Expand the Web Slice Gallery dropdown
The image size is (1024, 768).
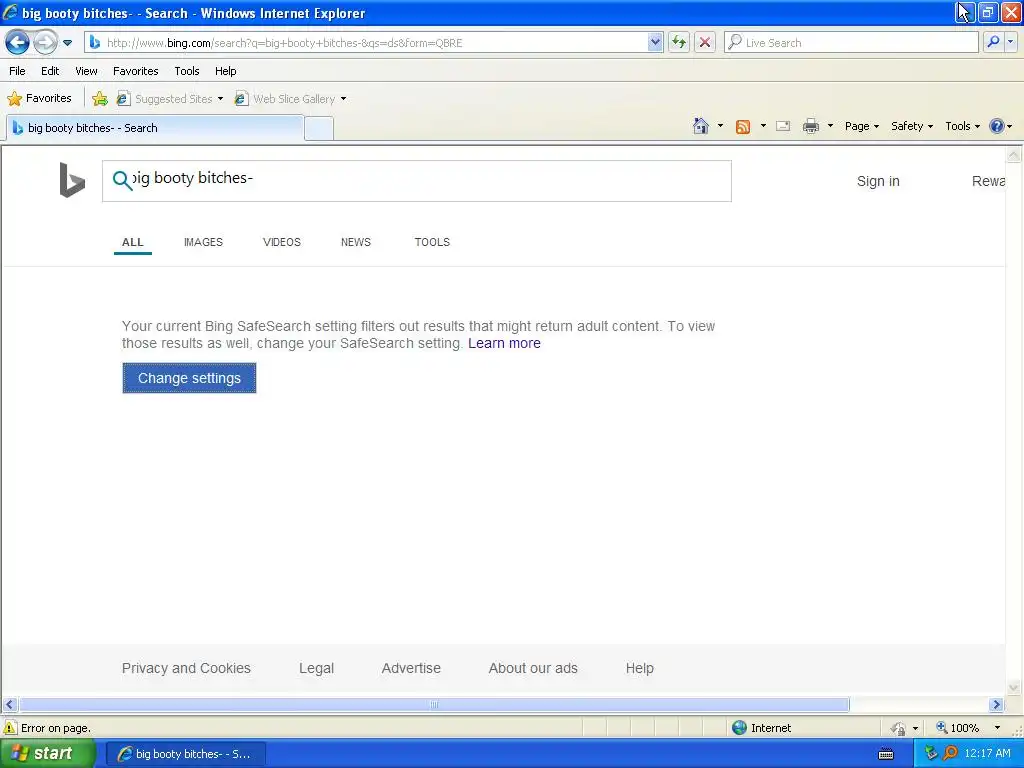(x=344, y=99)
